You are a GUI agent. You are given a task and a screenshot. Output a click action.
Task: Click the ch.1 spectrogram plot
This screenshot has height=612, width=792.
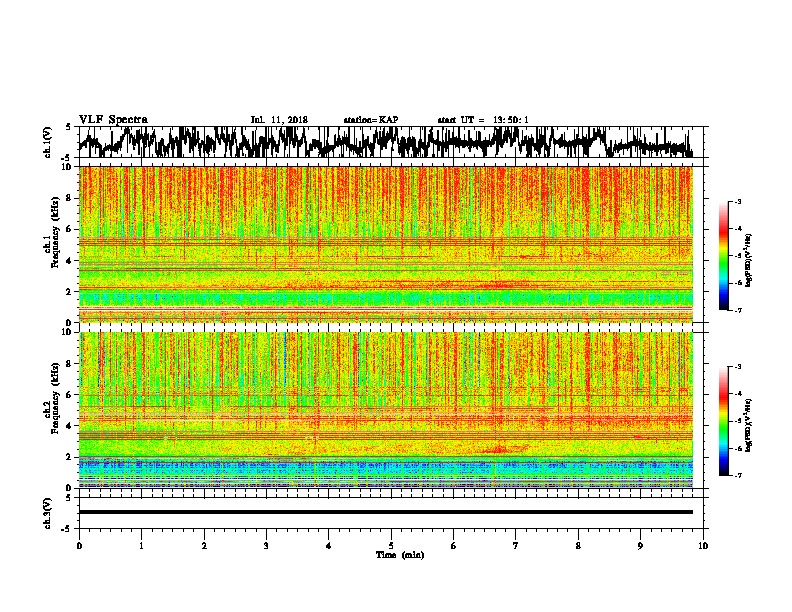385,244
